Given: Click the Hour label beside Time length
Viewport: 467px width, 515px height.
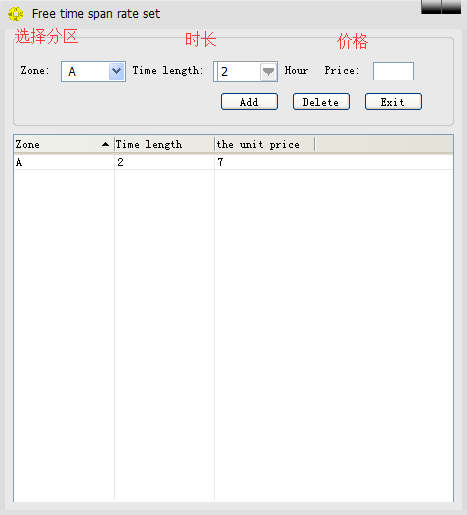Looking at the screenshot, I should (x=296, y=70).
